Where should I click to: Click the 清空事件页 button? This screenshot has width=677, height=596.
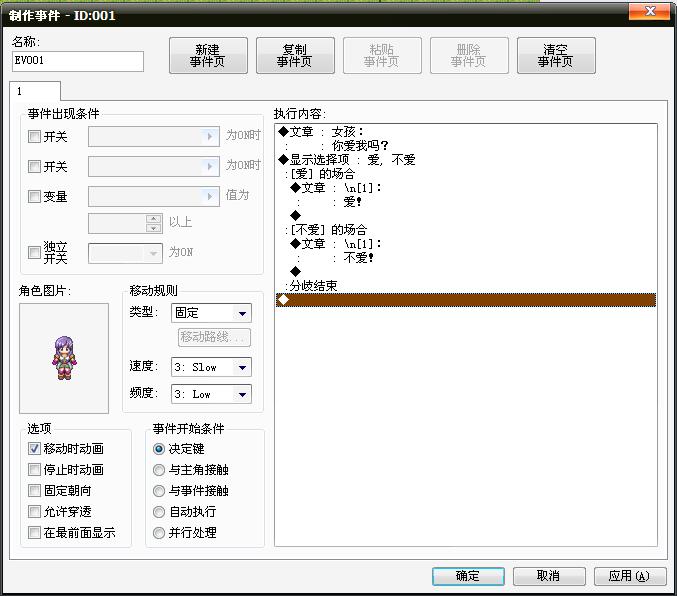(x=556, y=55)
